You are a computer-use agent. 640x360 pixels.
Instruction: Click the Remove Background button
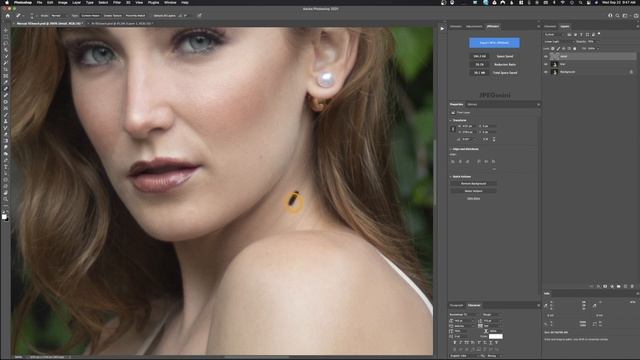point(473,184)
